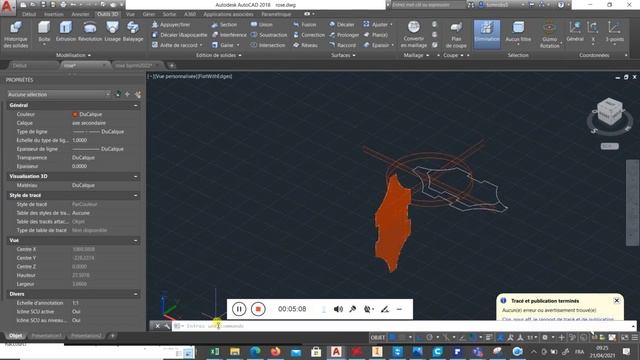Expand the Surfaces panel dropdown

(343, 55)
